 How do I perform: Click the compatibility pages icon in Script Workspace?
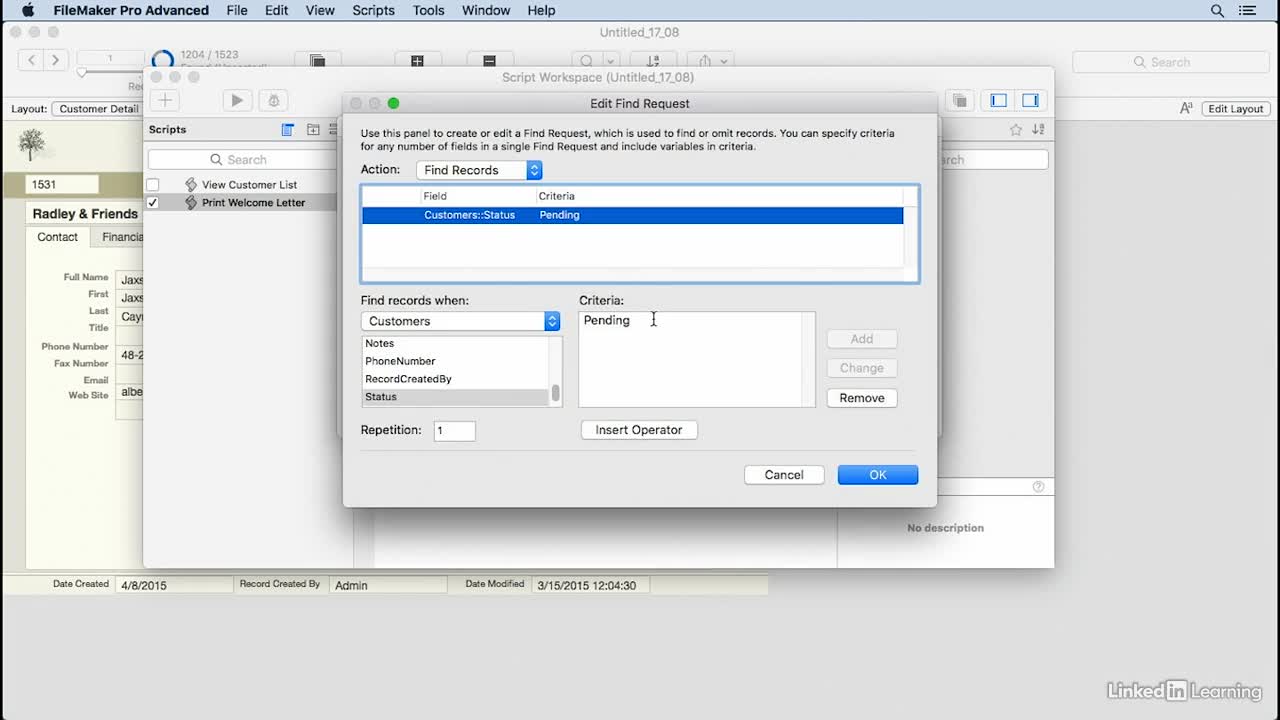tap(959, 100)
